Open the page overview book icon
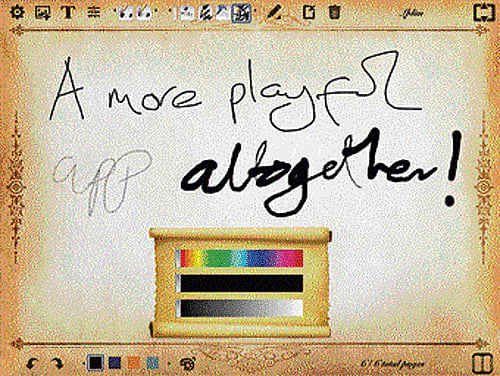The width and height of the screenshot is (500, 376). pyautogui.click(x=482, y=364)
